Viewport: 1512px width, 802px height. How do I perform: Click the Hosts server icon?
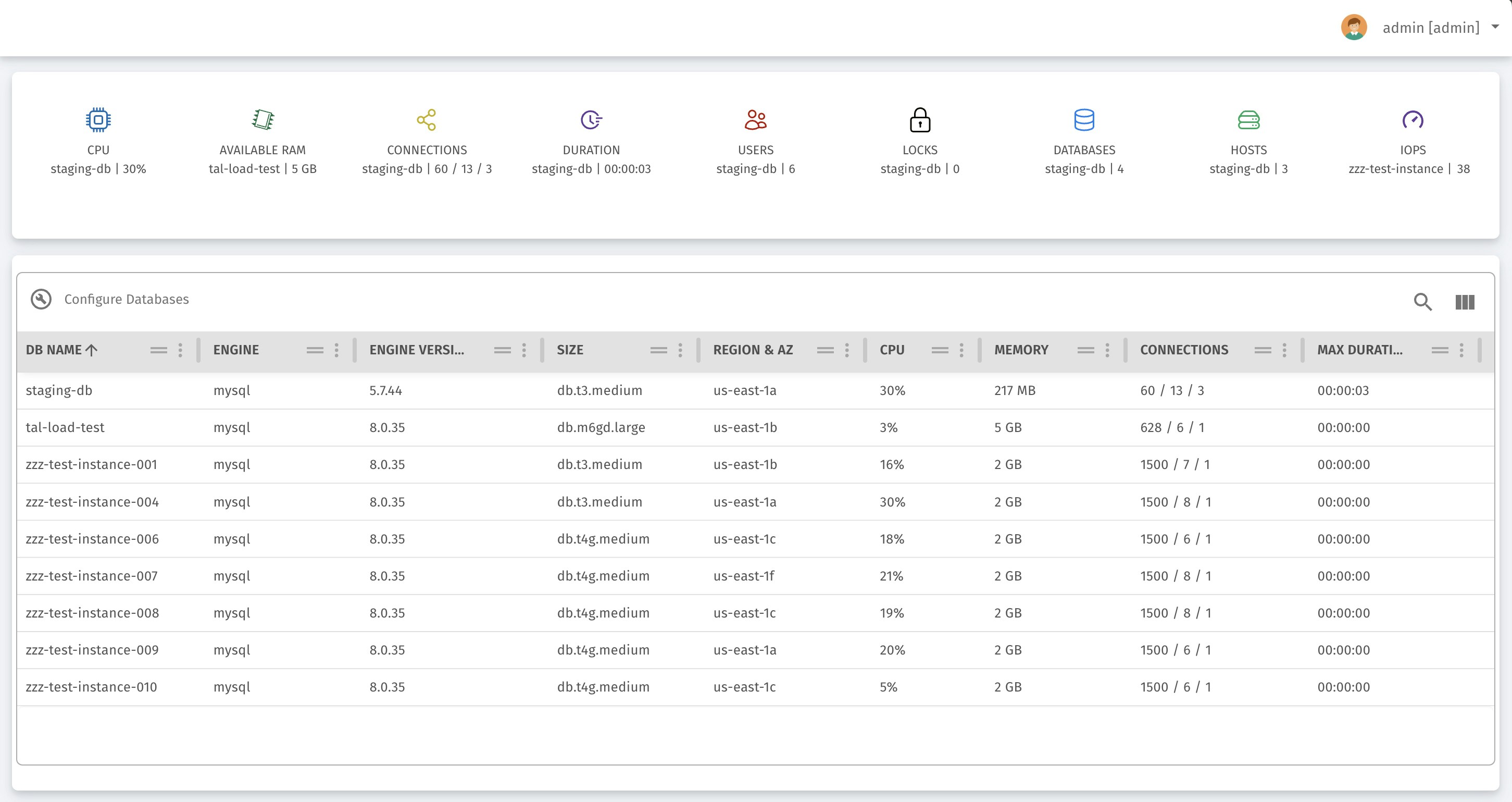tap(1248, 120)
